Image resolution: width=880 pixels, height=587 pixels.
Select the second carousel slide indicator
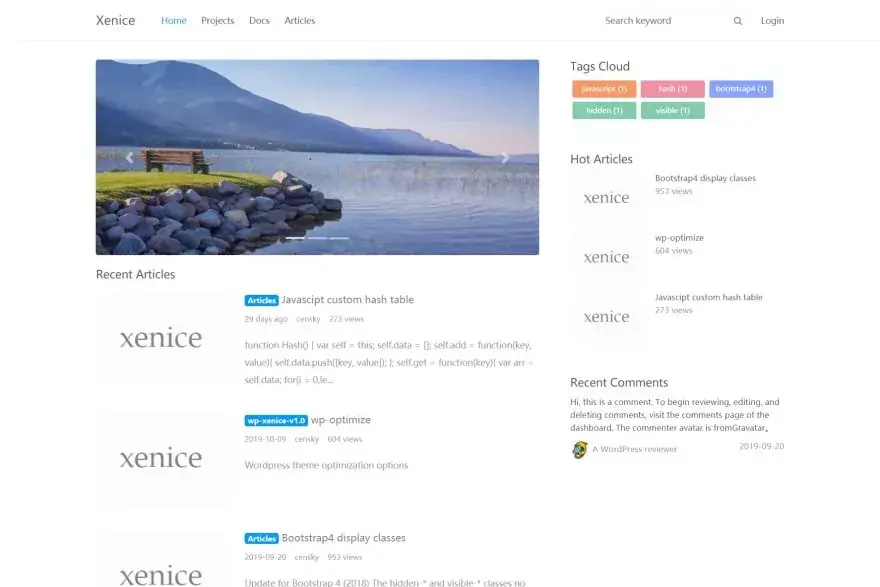click(318, 238)
